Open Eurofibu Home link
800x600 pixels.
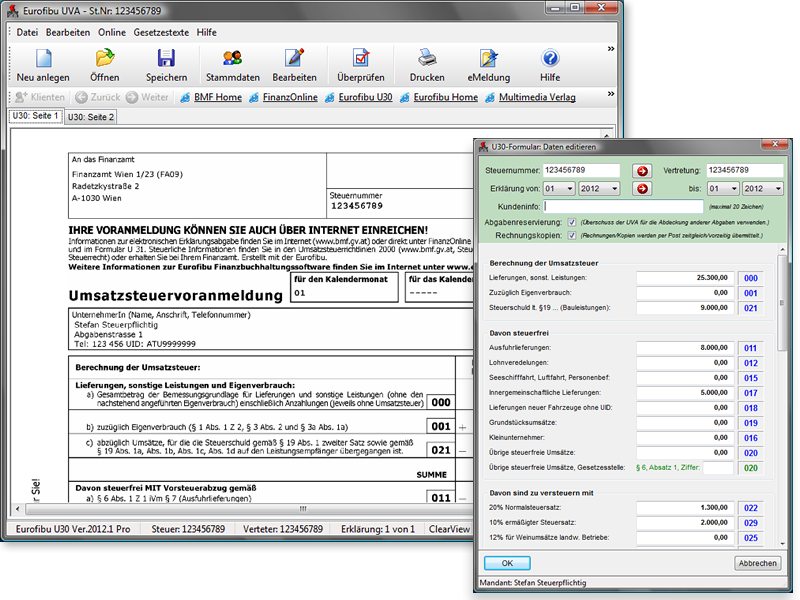coord(445,97)
